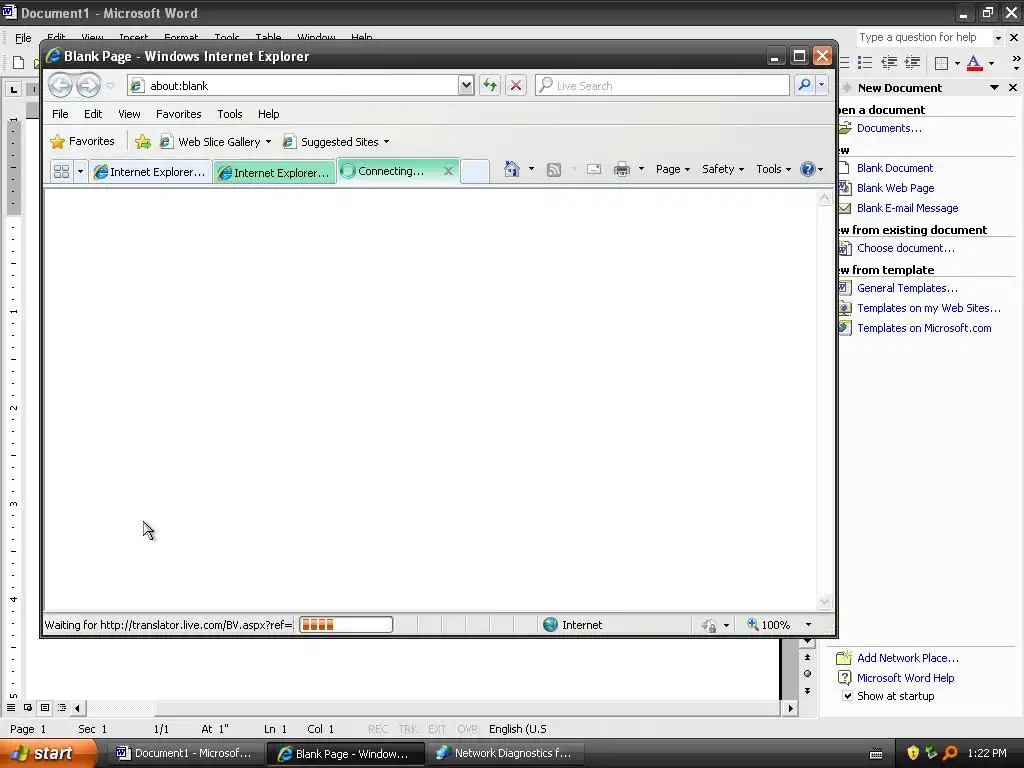Switch to first Internet Explorer tab
The image size is (1024, 768).
click(x=150, y=172)
